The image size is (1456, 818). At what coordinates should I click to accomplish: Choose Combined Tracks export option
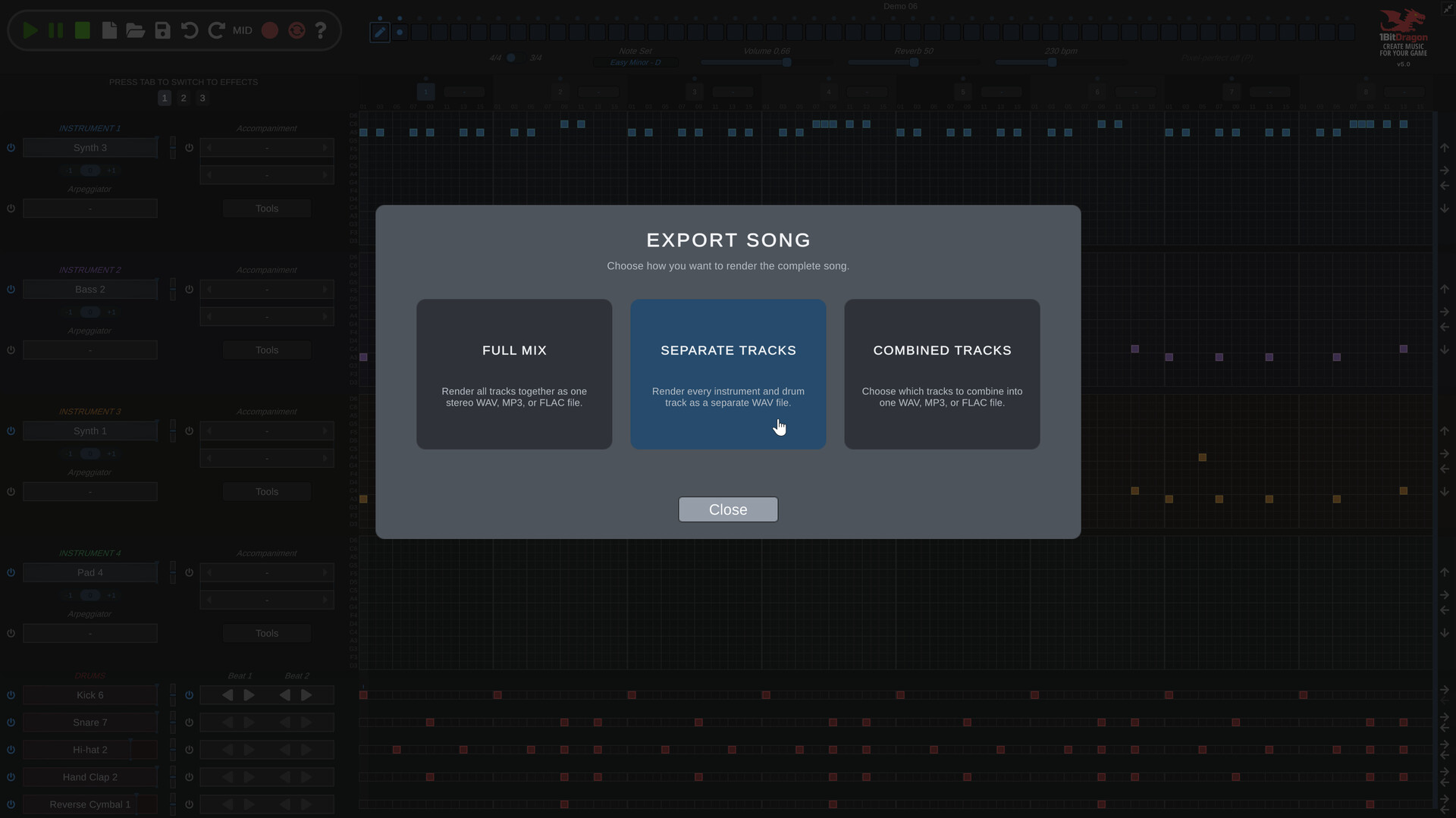pyautogui.click(x=942, y=374)
